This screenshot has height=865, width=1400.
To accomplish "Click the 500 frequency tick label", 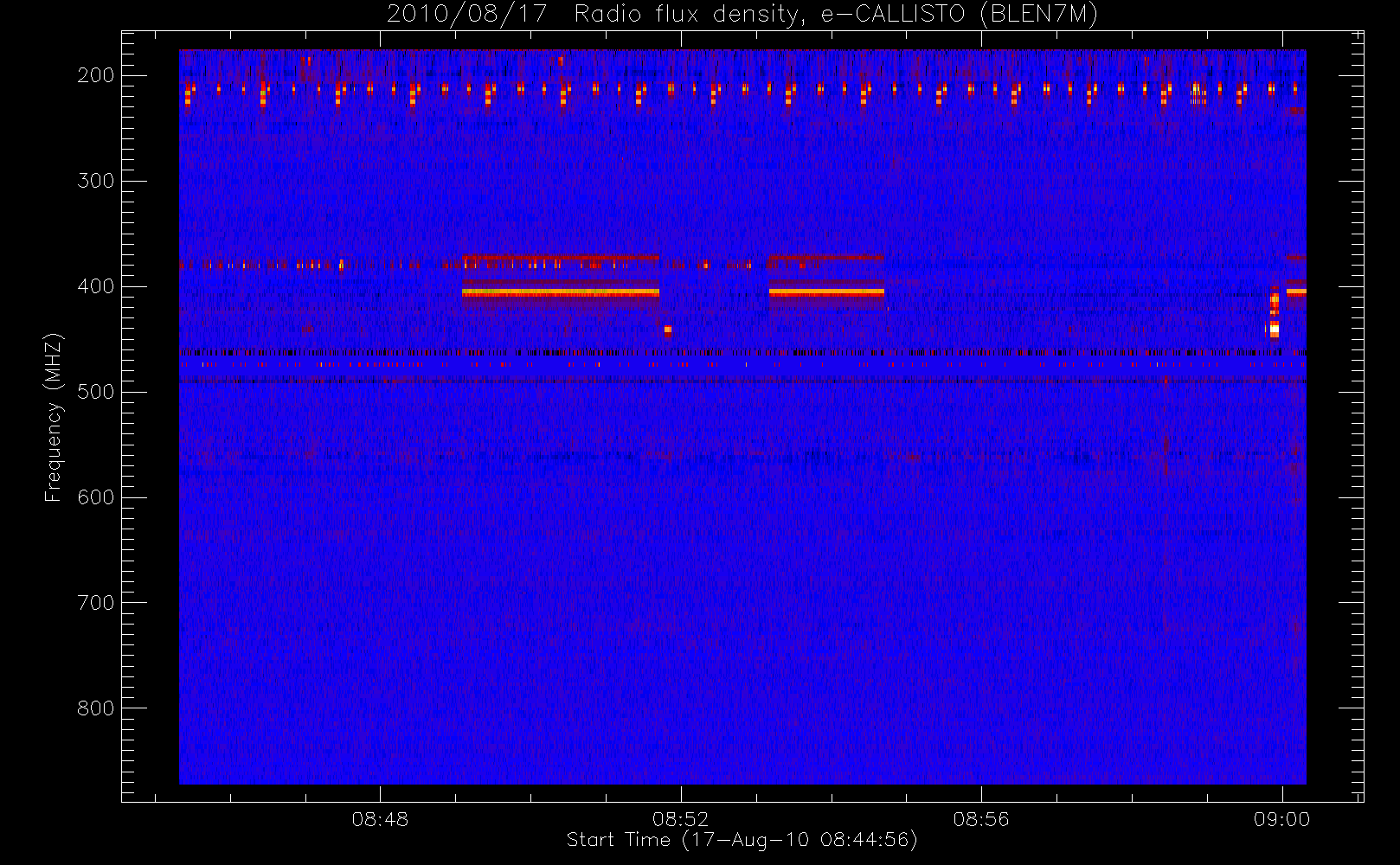I will (x=95, y=392).
